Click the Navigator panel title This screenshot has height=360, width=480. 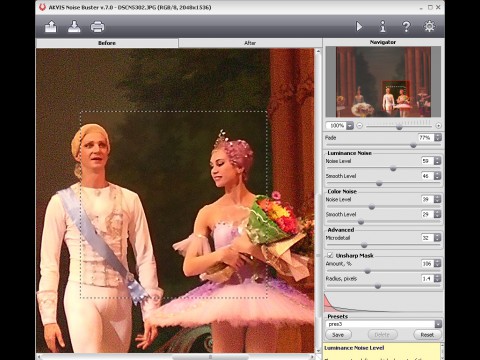pyautogui.click(x=383, y=42)
